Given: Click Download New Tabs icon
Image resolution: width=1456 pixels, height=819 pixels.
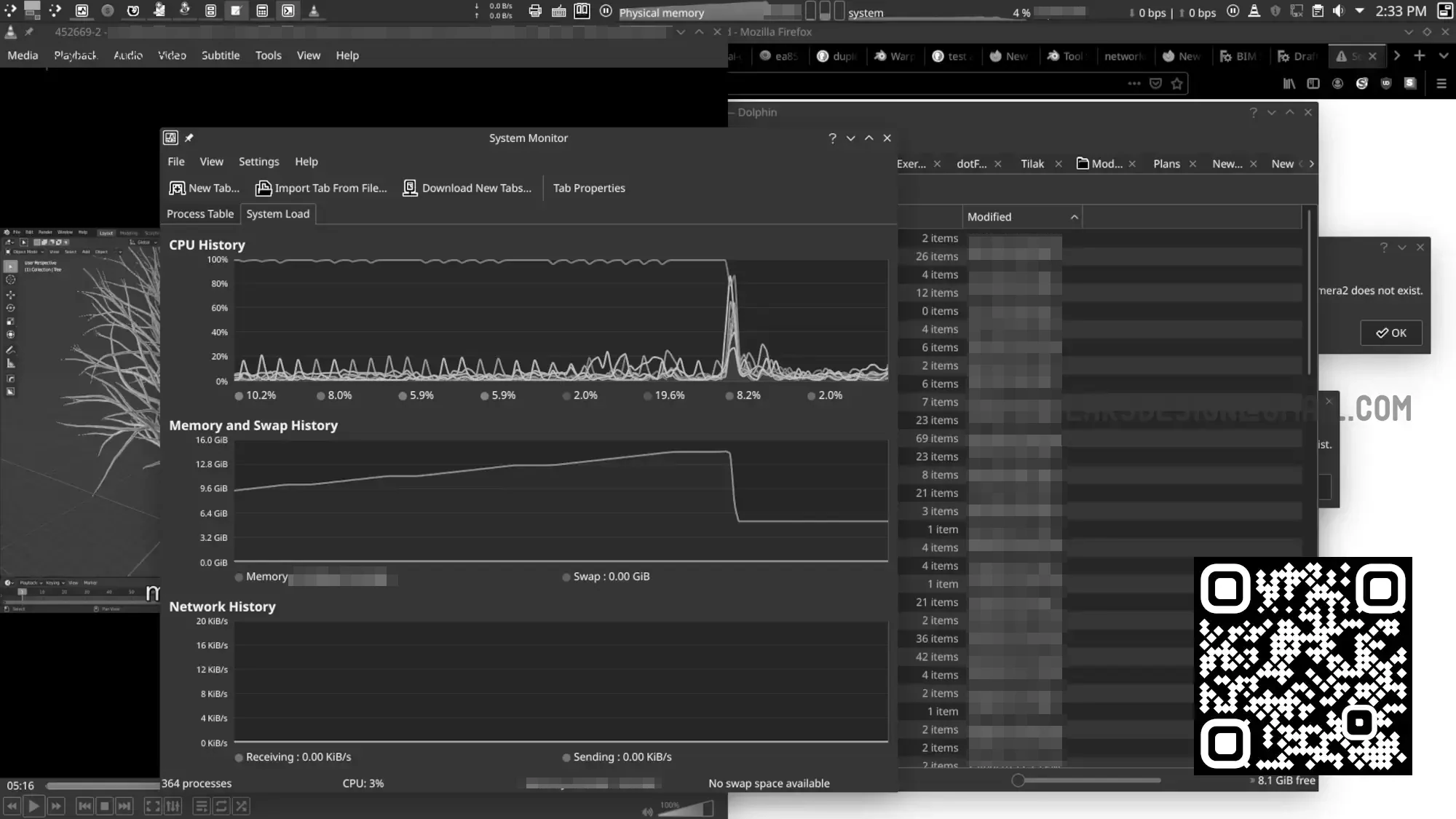Looking at the screenshot, I should click(x=410, y=188).
